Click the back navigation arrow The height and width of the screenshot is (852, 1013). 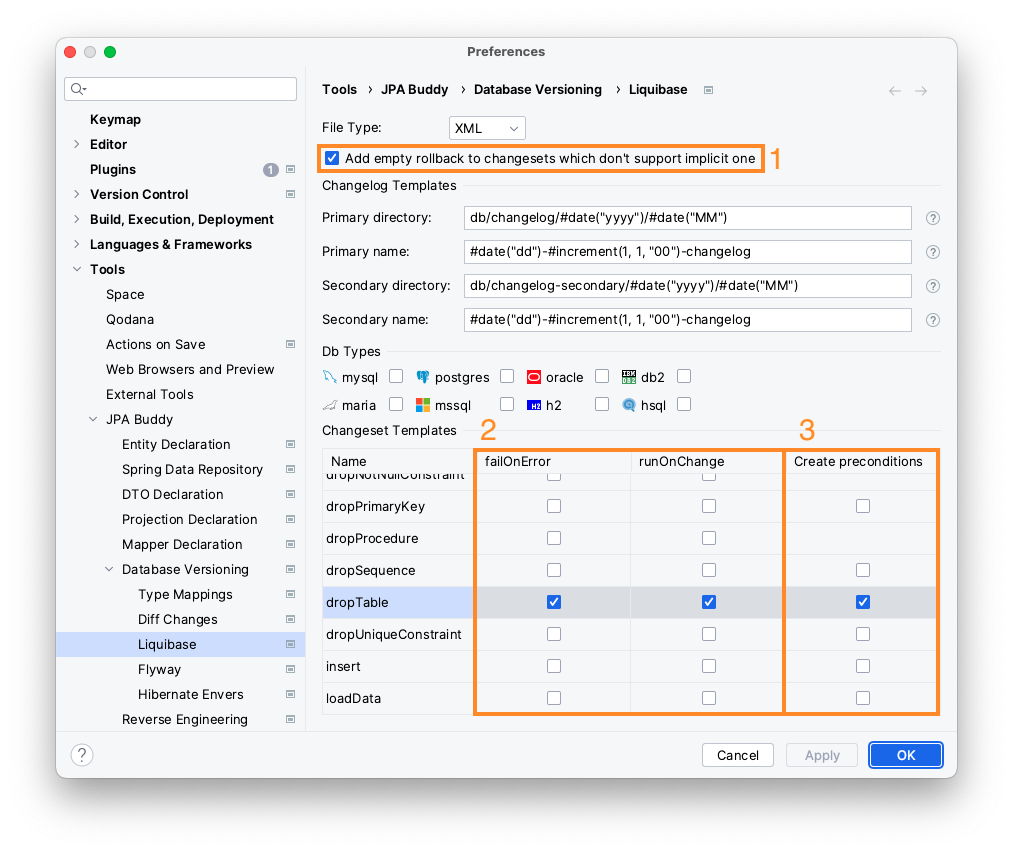click(895, 91)
